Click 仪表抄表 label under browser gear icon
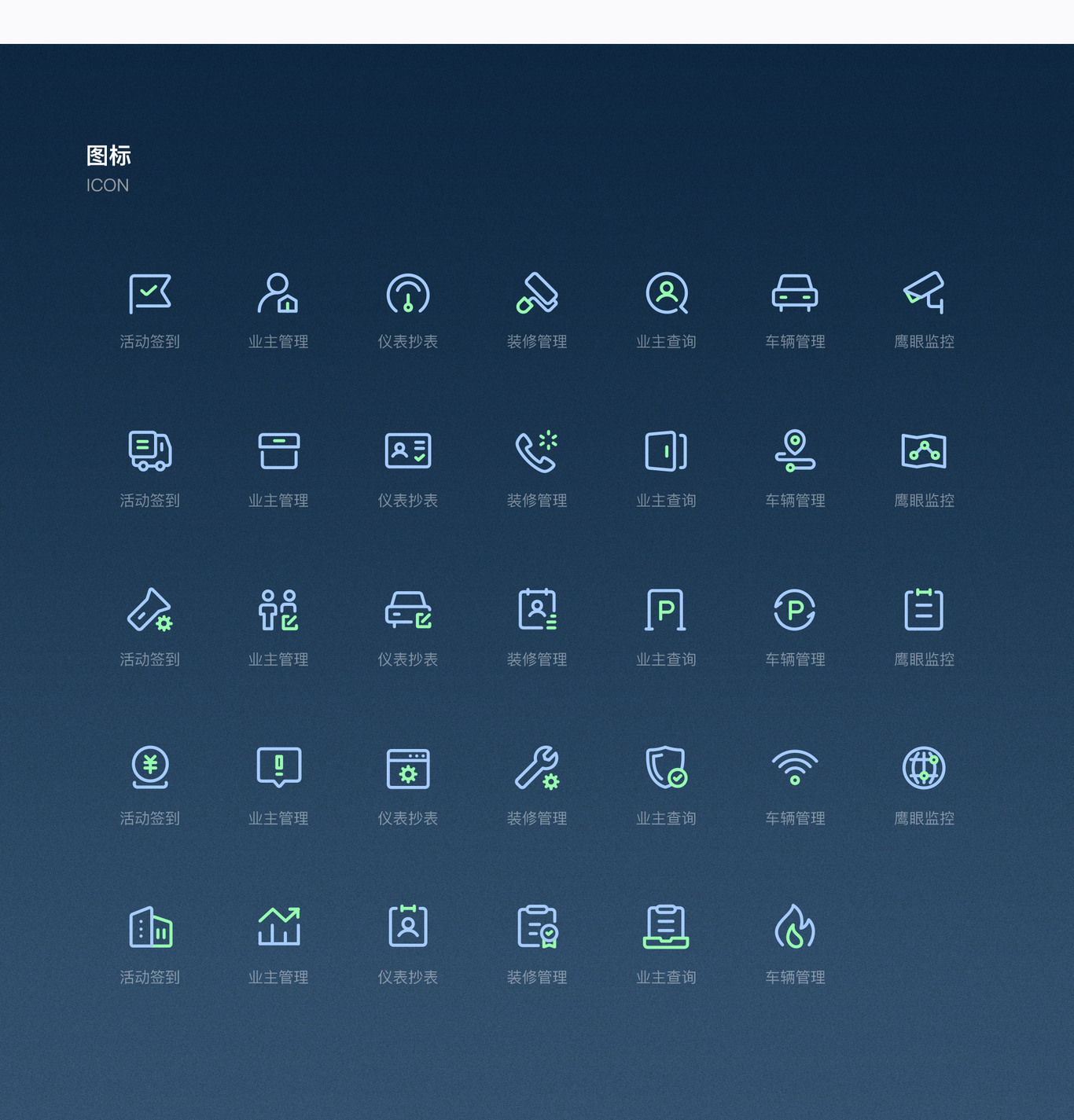This screenshot has width=1074, height=1120. click(408, 818)
